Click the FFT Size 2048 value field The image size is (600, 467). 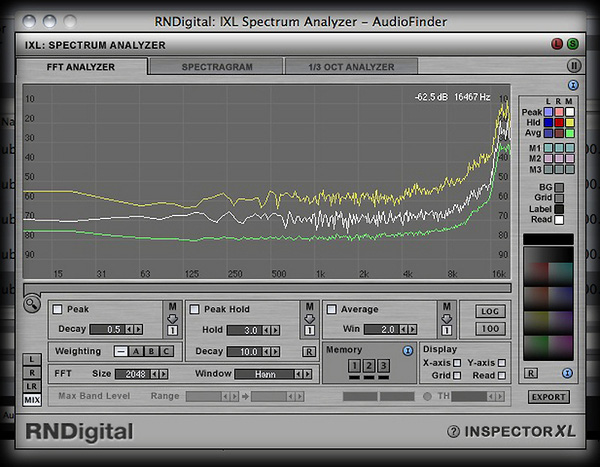coord(132,374)
